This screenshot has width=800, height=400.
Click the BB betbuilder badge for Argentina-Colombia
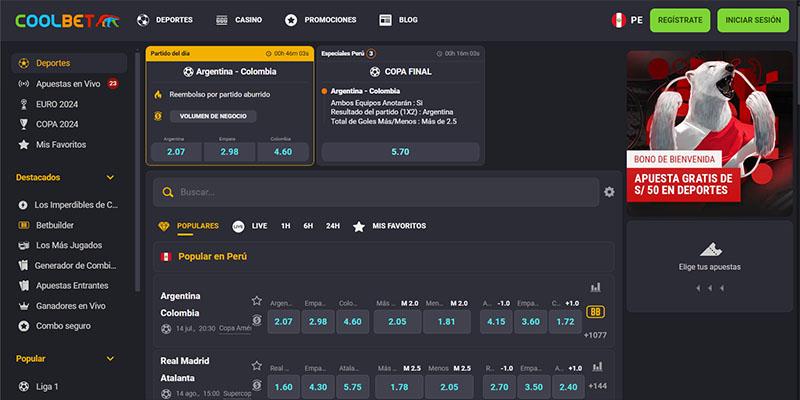tap(595, 312)
